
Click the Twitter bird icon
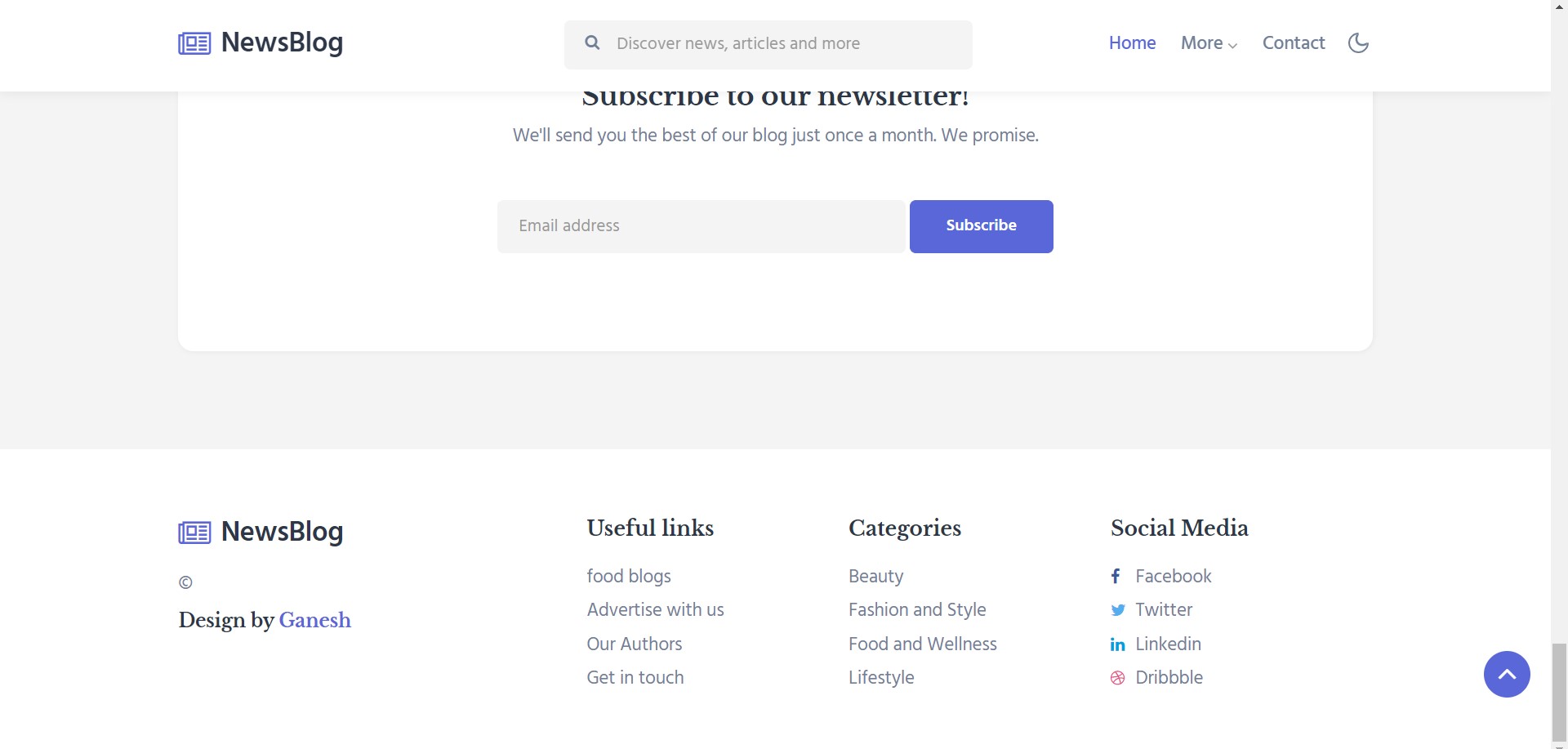[1117, 610]
